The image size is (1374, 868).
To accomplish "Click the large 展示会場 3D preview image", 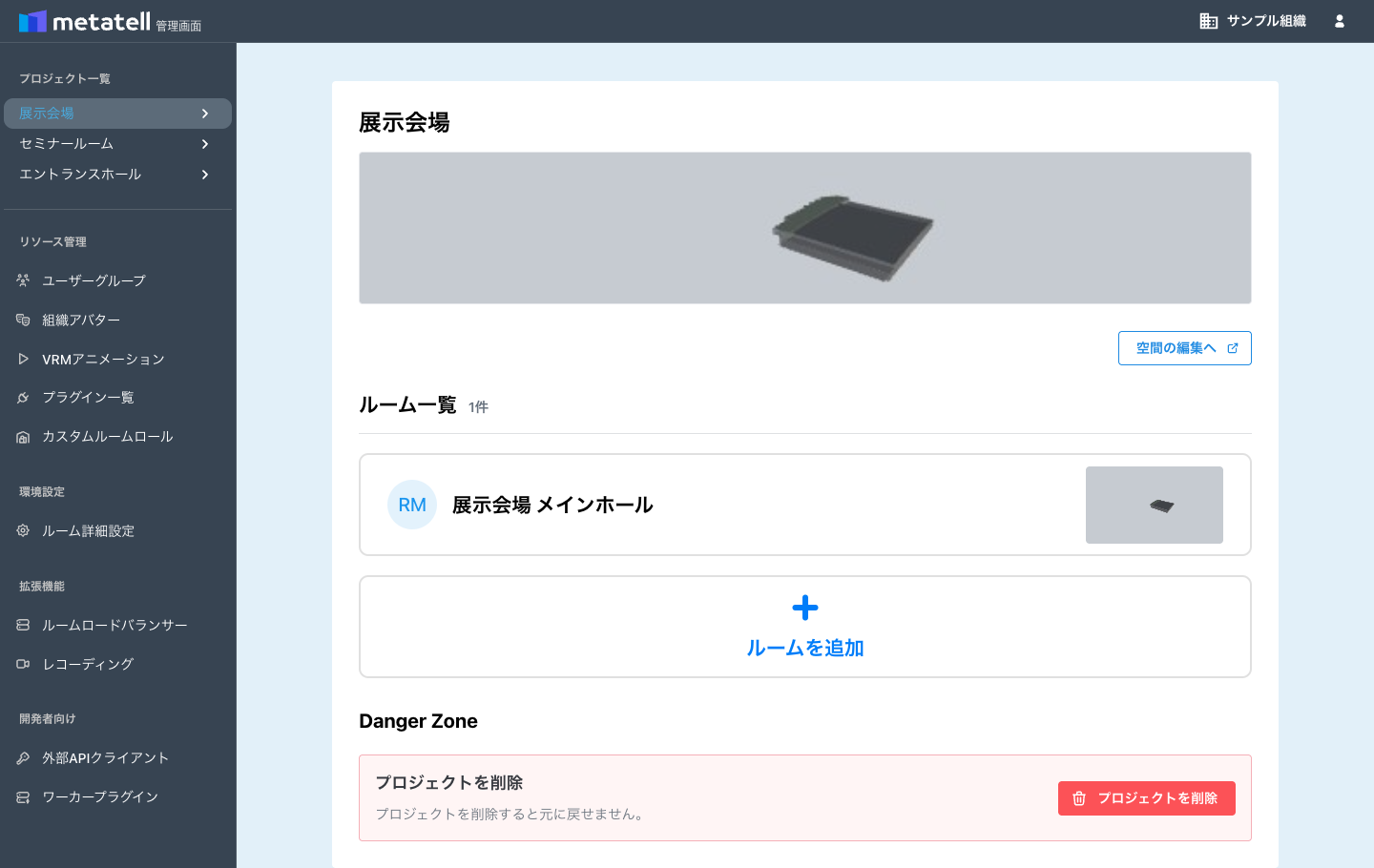I will click(x=805, y=228).
